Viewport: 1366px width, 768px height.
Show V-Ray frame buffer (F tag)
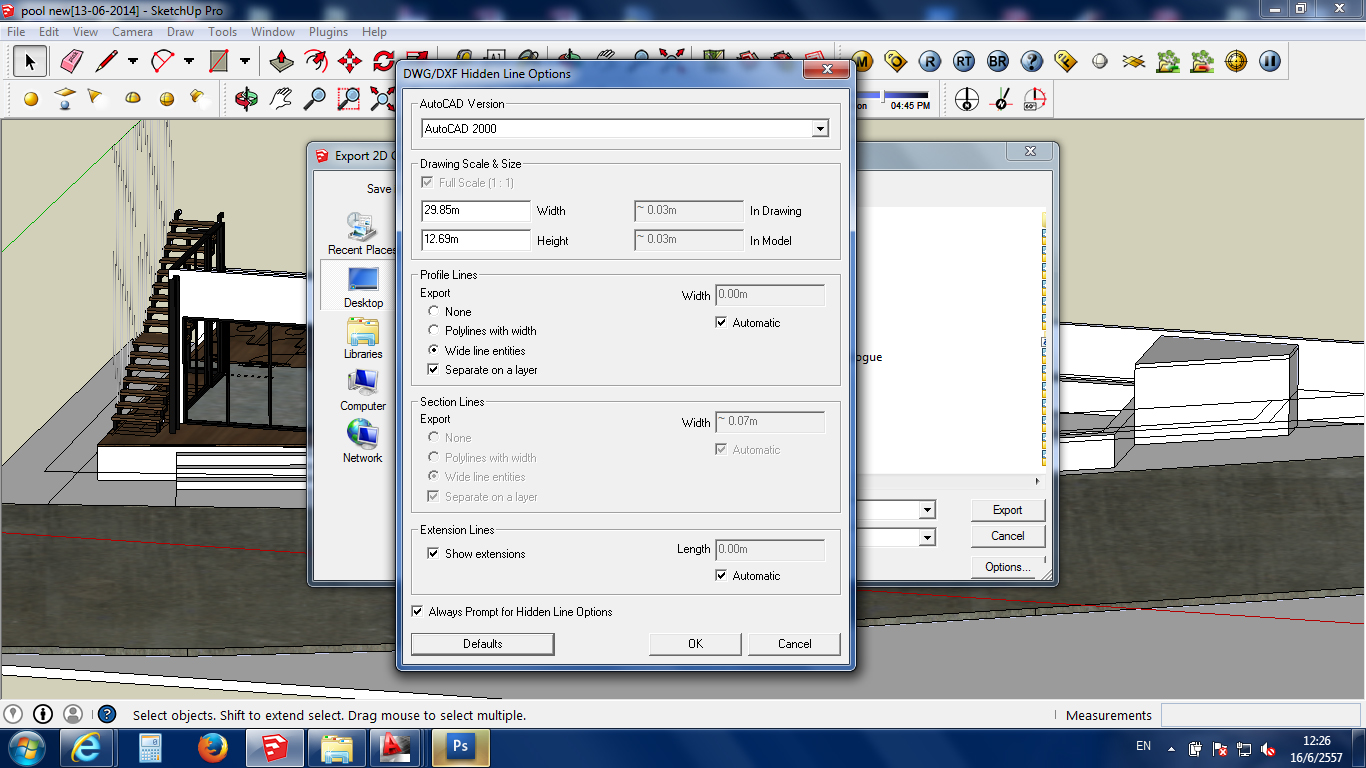pos(1066,62)
